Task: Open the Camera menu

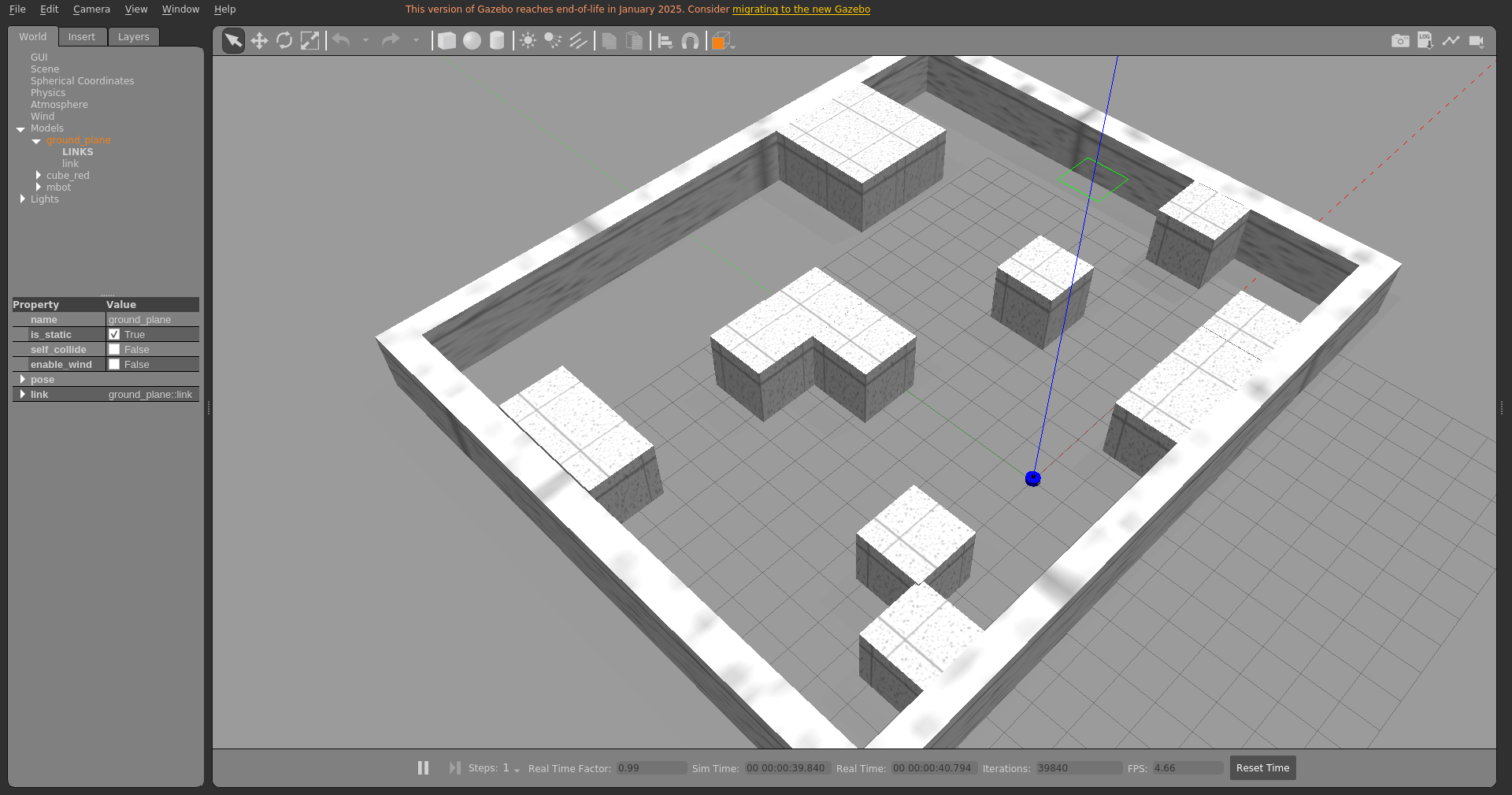Action: pyautogui.click(x=91, y=9)
